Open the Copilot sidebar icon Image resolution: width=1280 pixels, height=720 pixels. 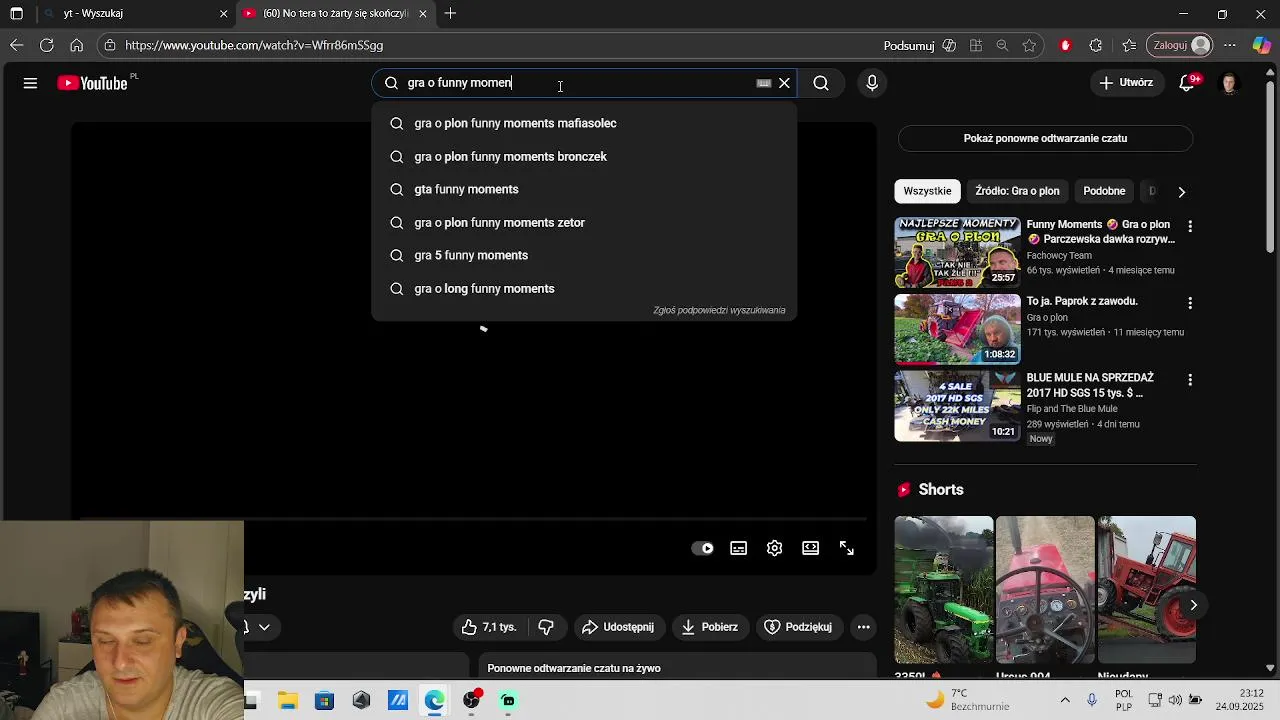[1262, 45]
